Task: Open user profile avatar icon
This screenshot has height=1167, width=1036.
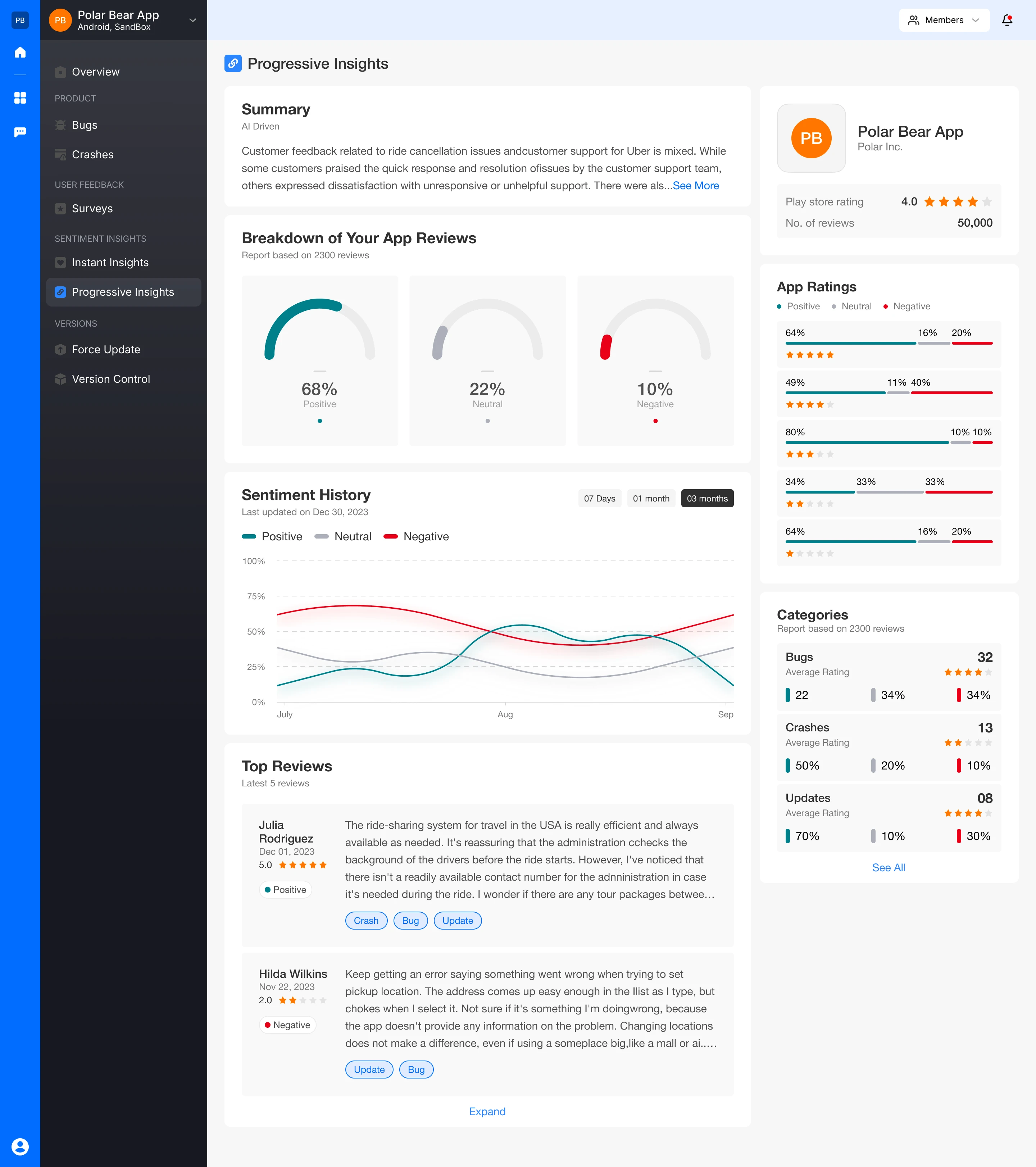Action: click(x=20, y=1146)
